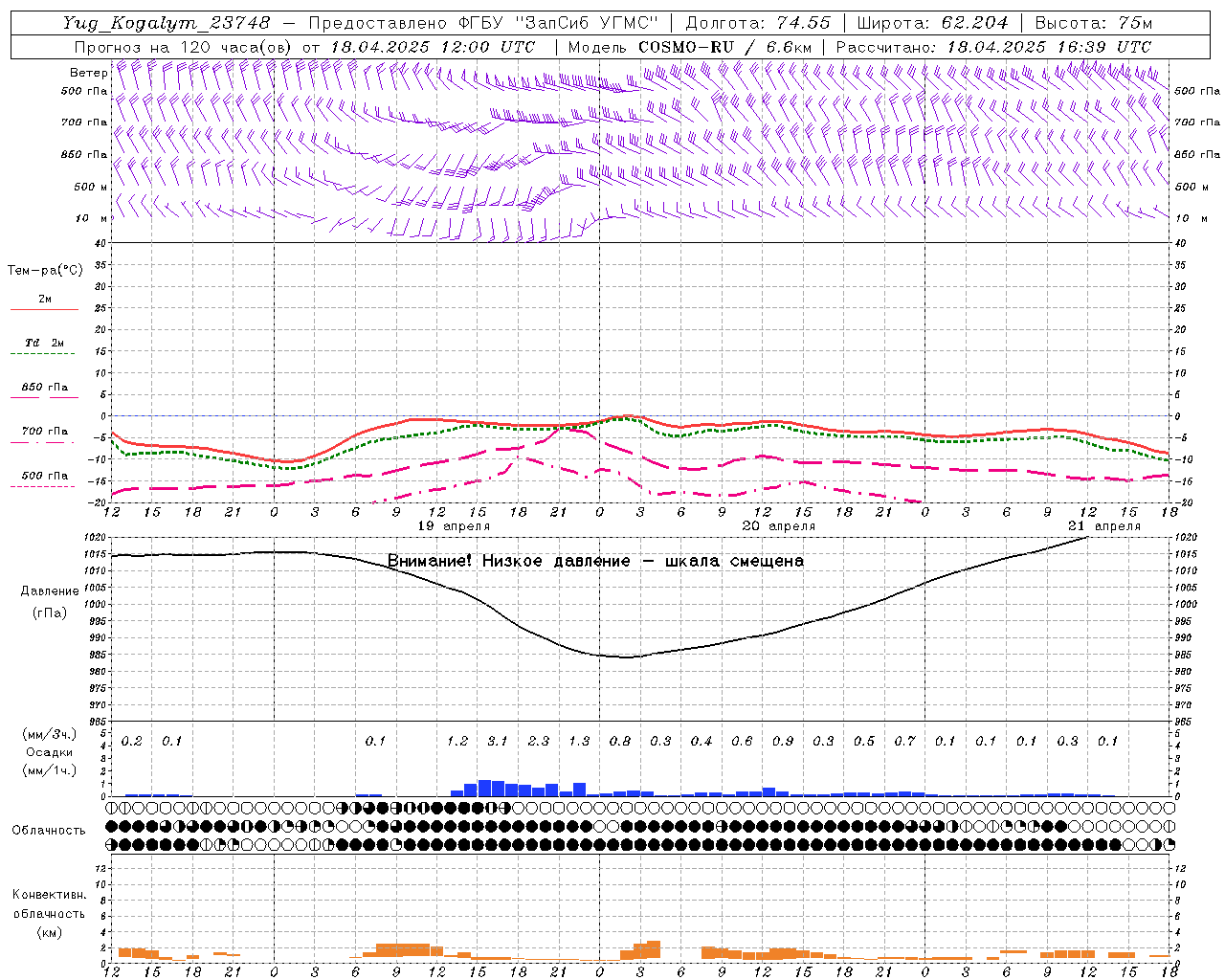
Task: Select the 2.3 precipitation total value
Action: 539,742
